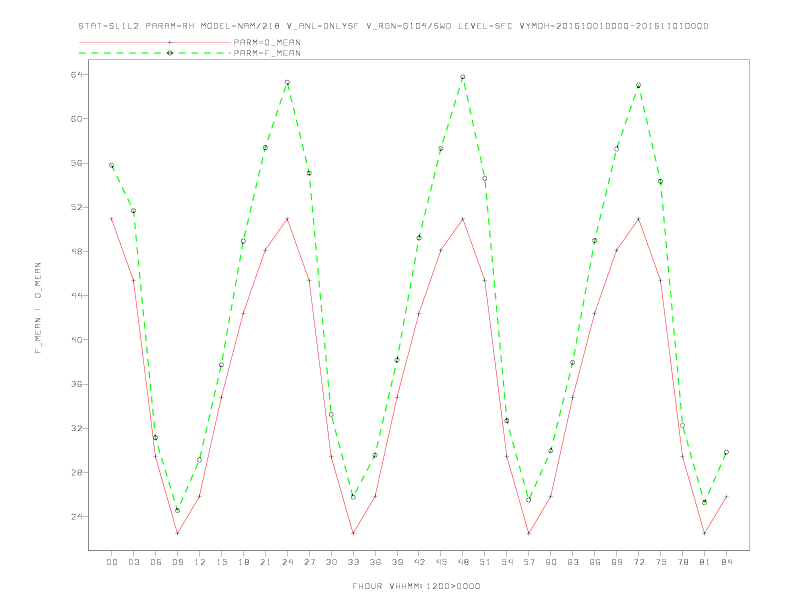Click the x-axis tick label 36

pyautogui.click(x=375, y=562)
